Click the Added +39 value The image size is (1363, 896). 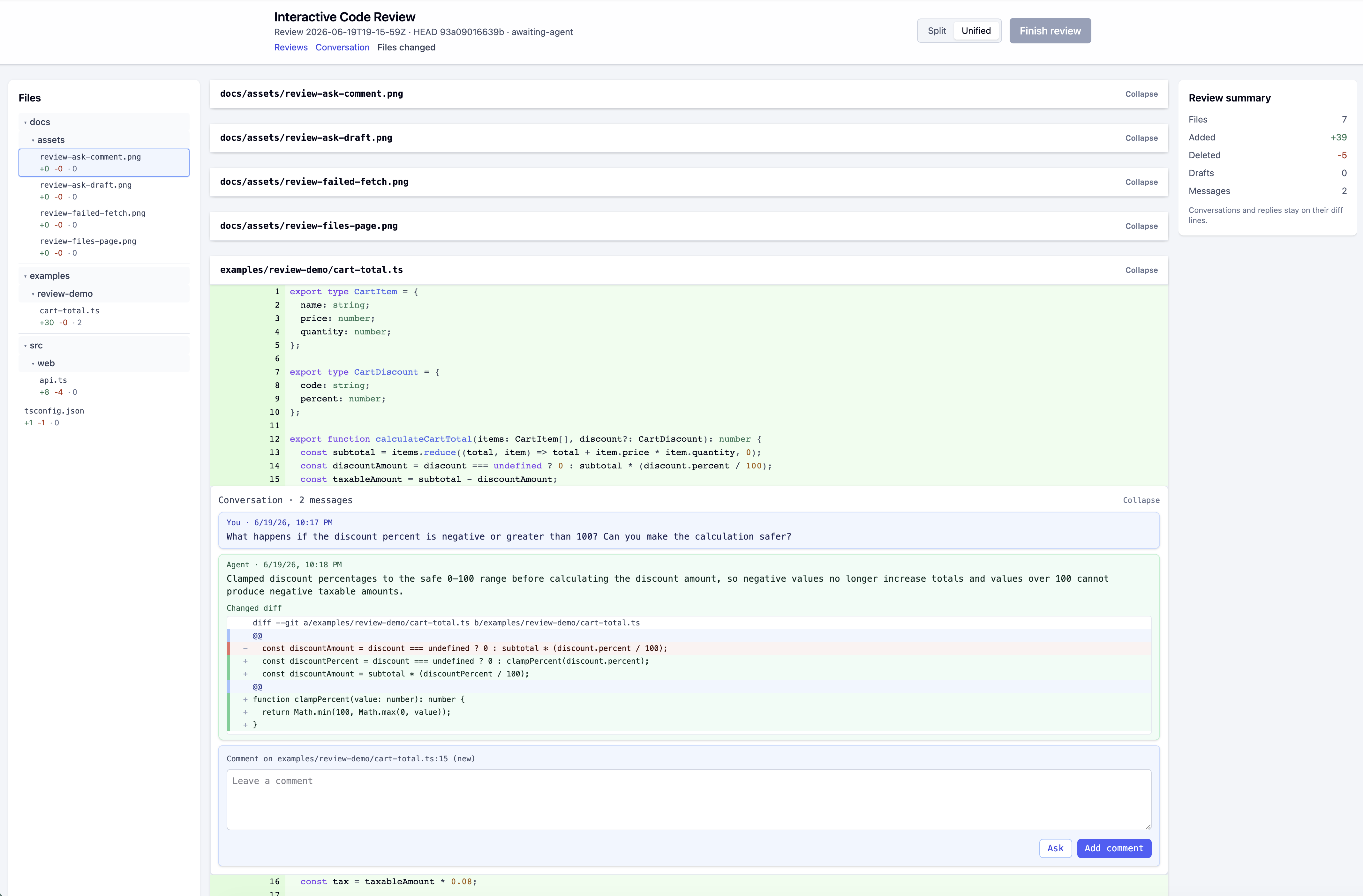point(1338,138)
